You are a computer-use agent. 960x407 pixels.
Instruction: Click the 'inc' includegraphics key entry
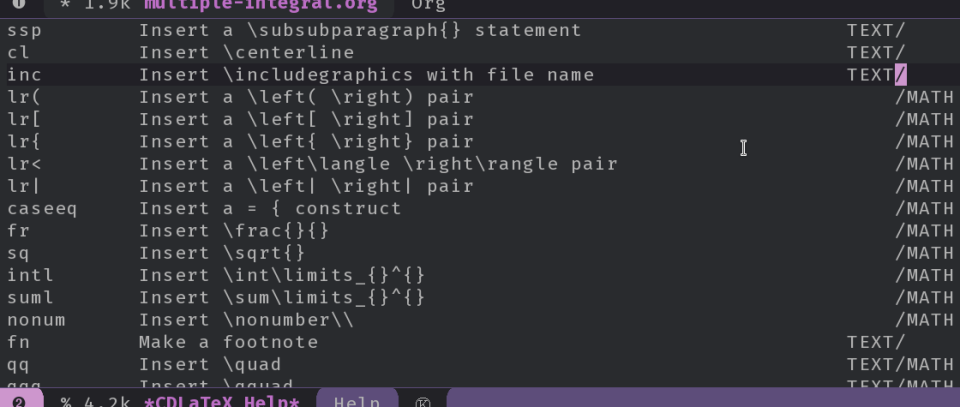pyautogui.click(x=24, y=75)
